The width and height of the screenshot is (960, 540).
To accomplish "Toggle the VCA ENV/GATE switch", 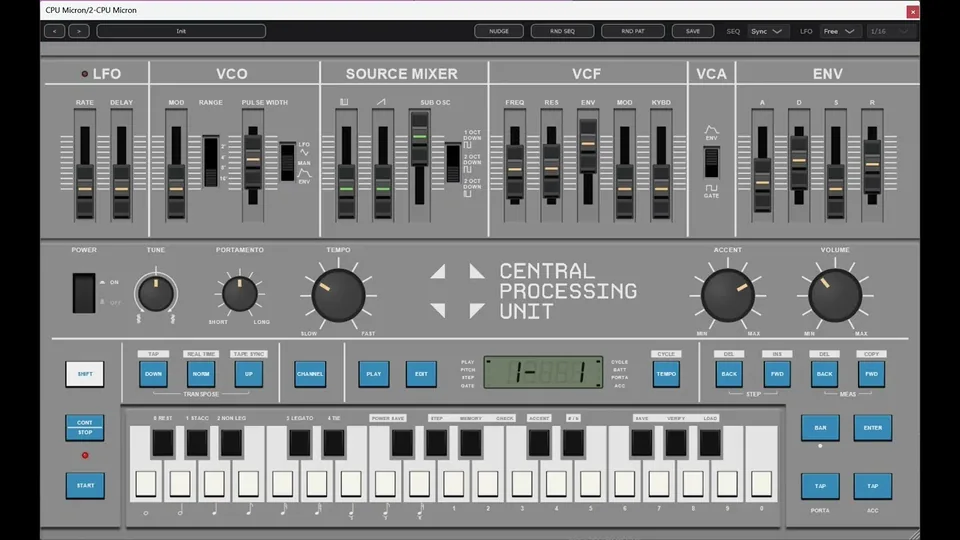I will point(711,162).
